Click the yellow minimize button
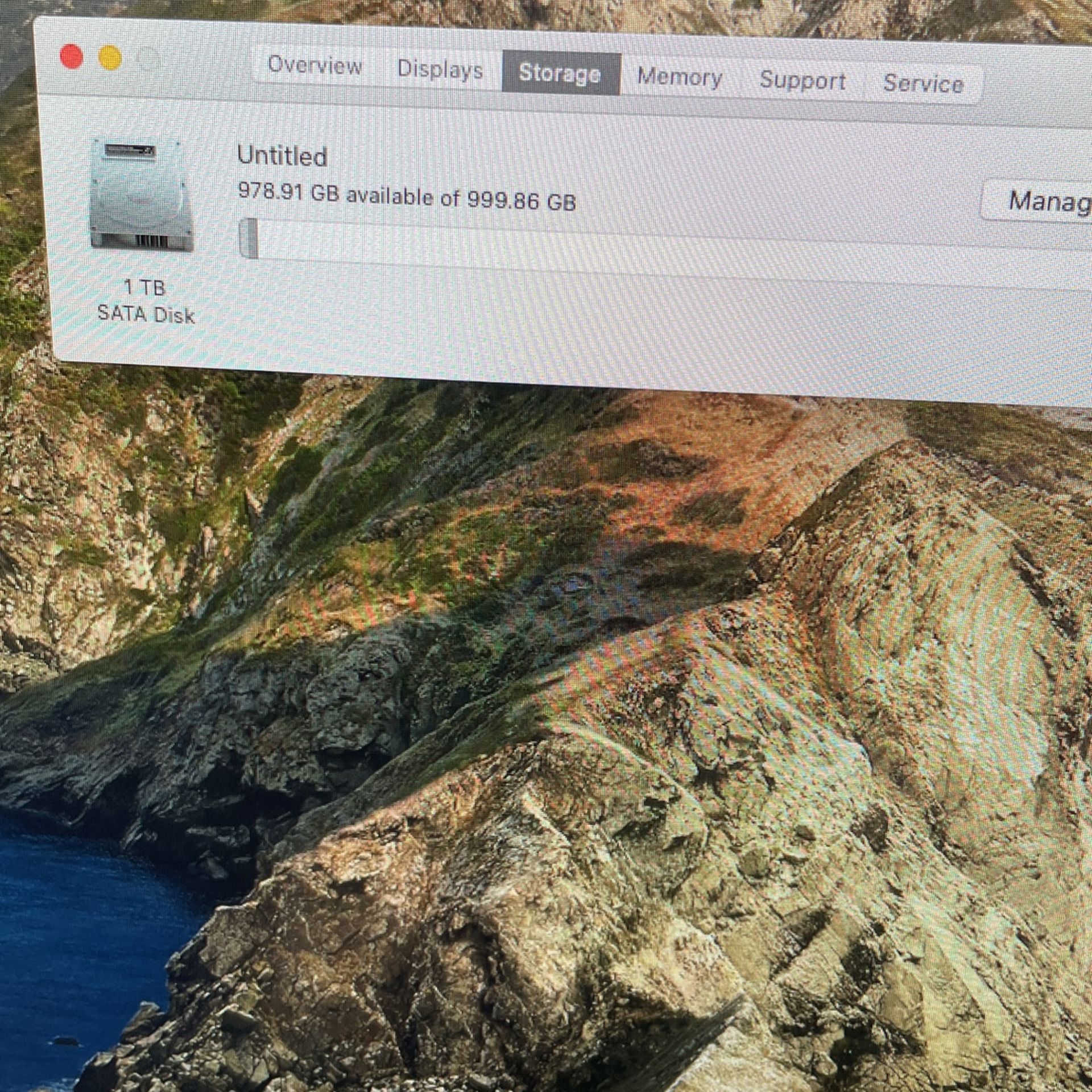This screenshot has width=1092, height=1092. [x=110, y=59]
